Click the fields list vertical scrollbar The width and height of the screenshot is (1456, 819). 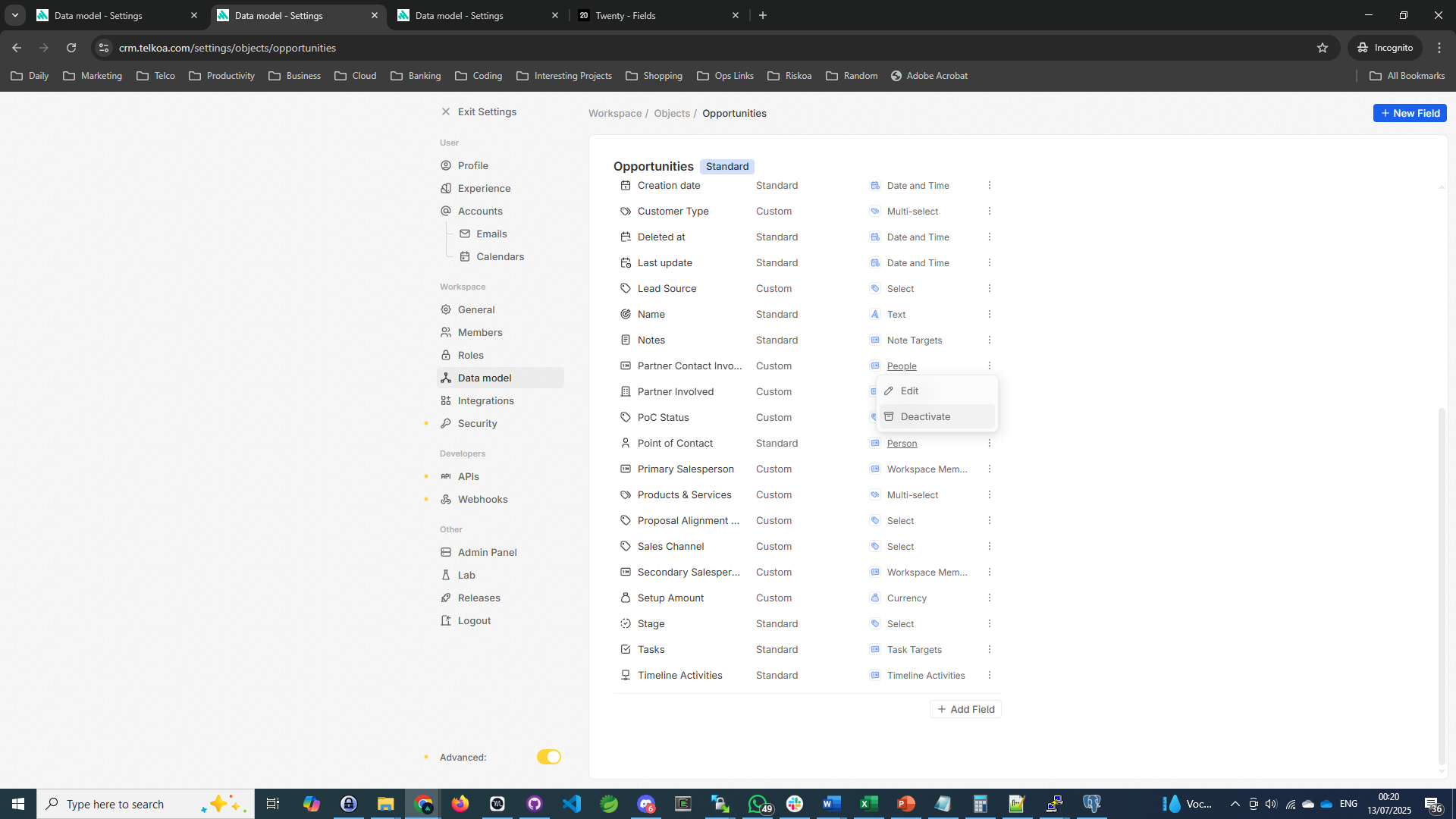1442,585
